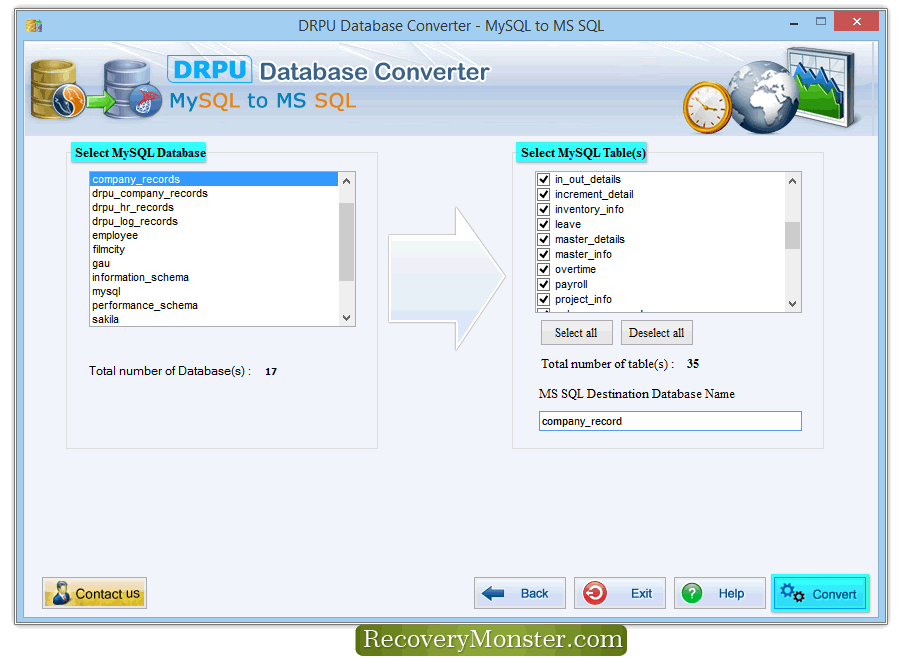Click the MS SQL Destination Database Name field
Viewport: 900px width, 658px height.
coord(670,421)
